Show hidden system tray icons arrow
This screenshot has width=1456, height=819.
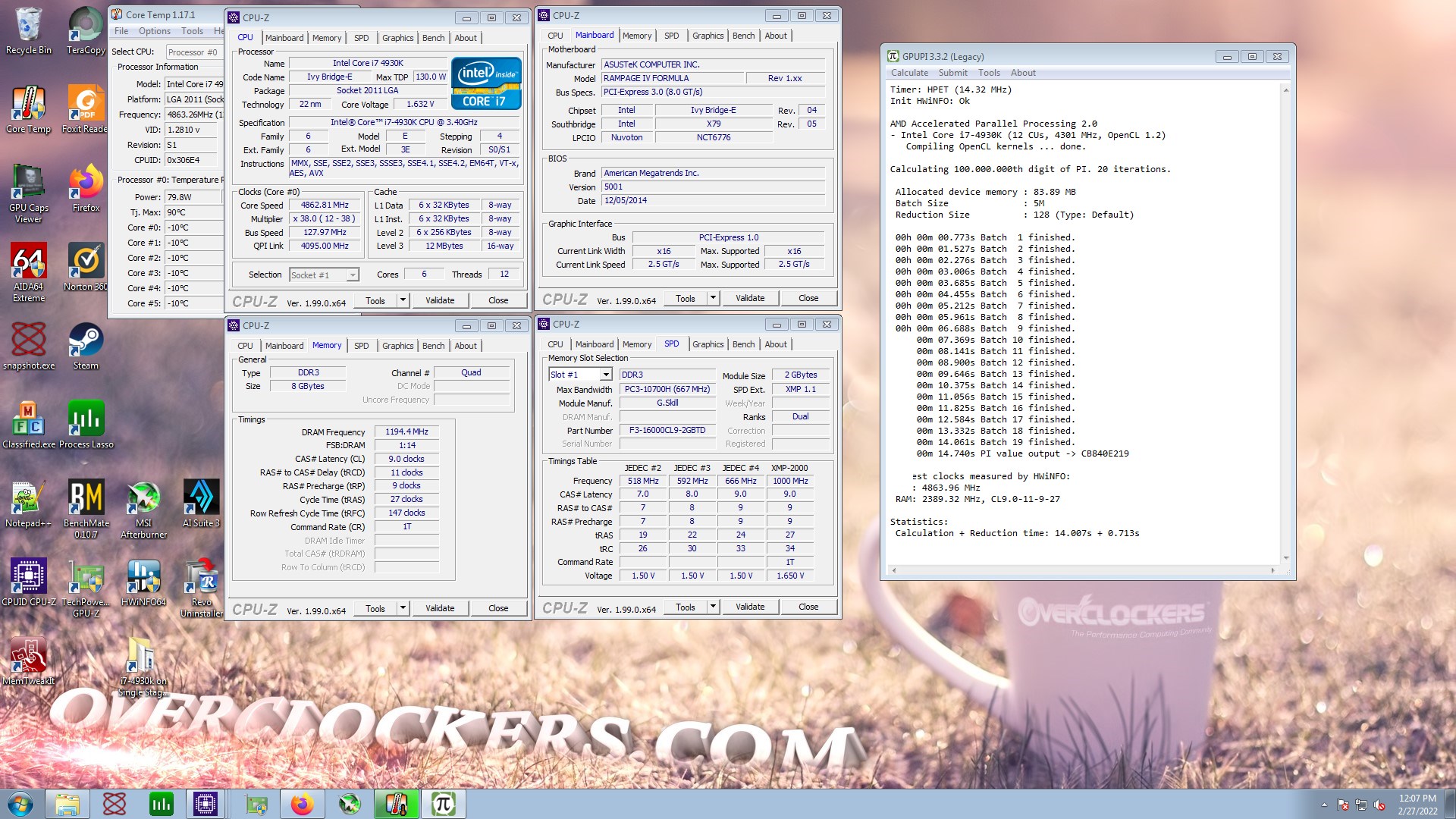(x=1324, y=805)
